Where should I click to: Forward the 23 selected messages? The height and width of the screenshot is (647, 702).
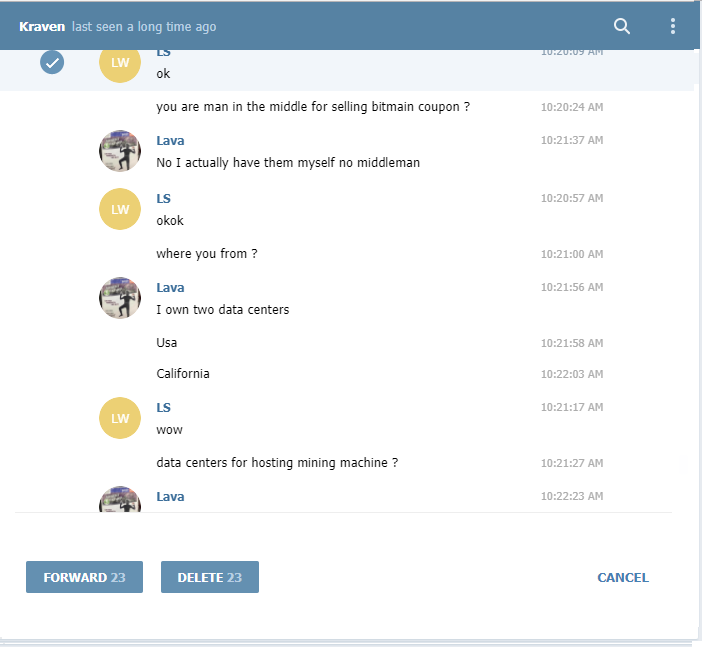click(x=84, y=577)
